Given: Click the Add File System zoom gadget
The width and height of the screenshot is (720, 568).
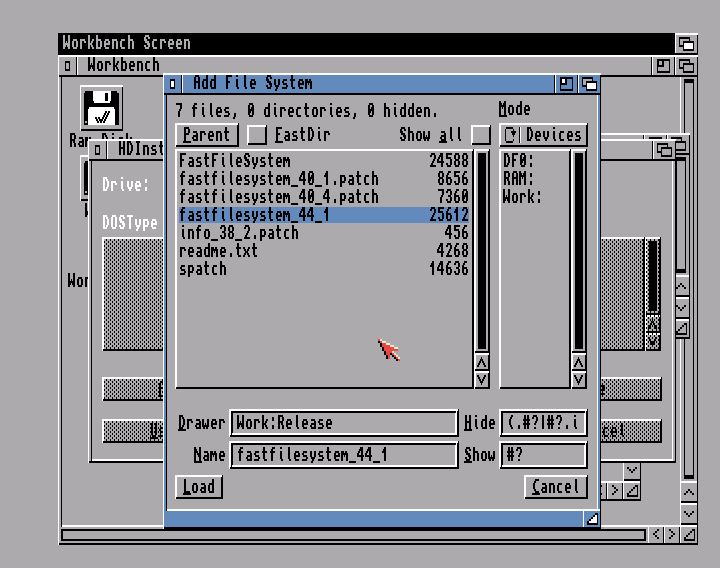Looking at the screenshot, I should coord(566,84).
